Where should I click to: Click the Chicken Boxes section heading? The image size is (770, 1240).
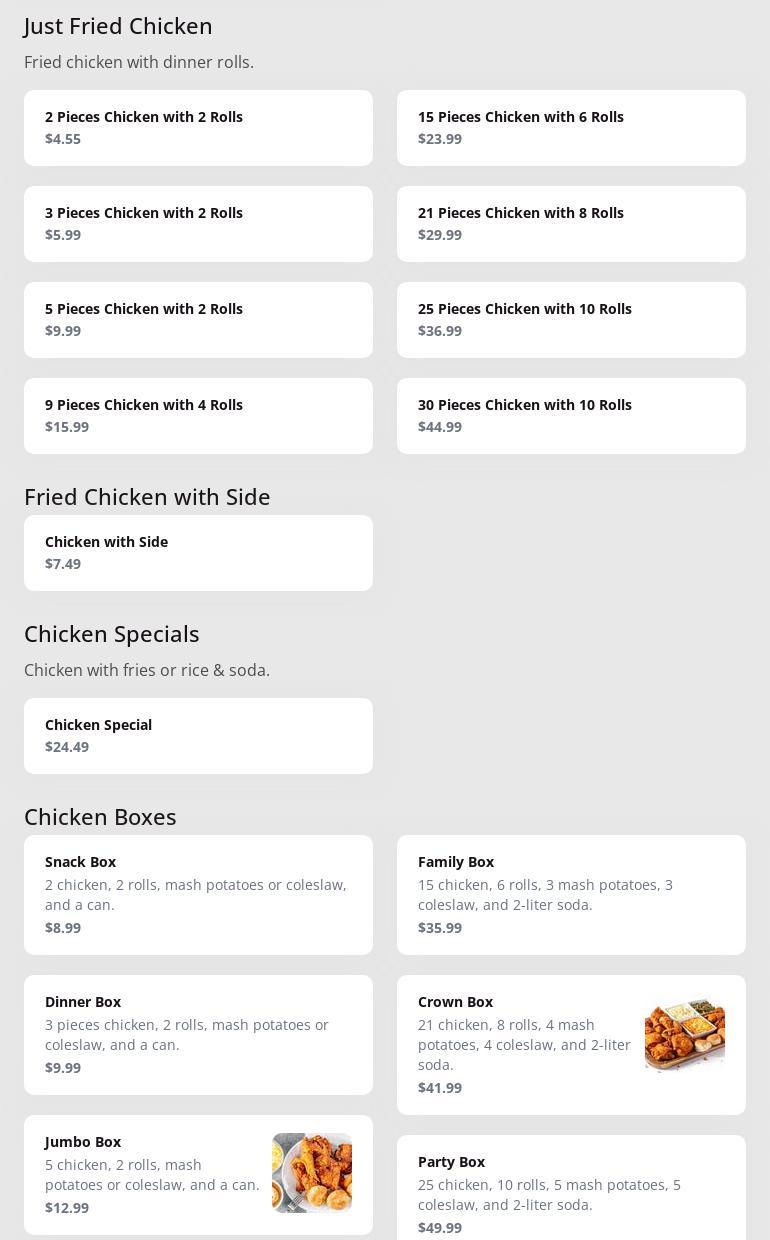[x=100, y=817]
